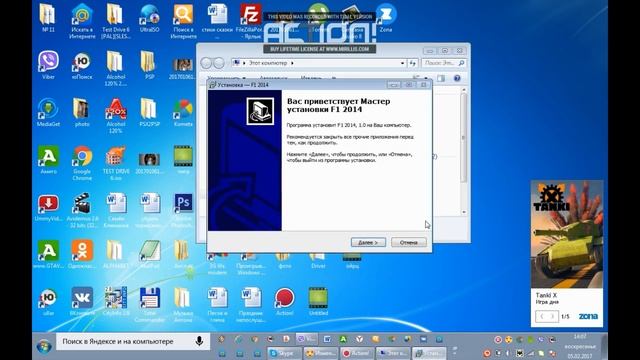
Task: Open the Viber desktop shortcut
Action: click(x=48, y=65)
